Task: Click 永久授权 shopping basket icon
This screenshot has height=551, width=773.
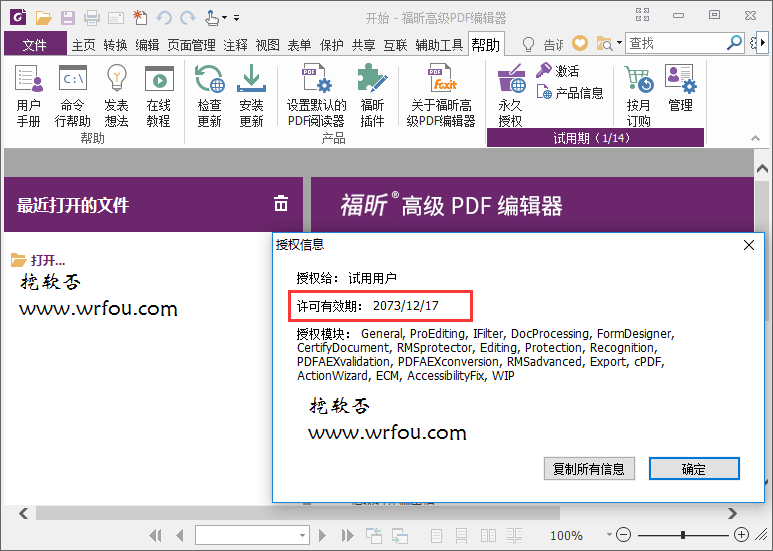Action: [x=510, y=96]
